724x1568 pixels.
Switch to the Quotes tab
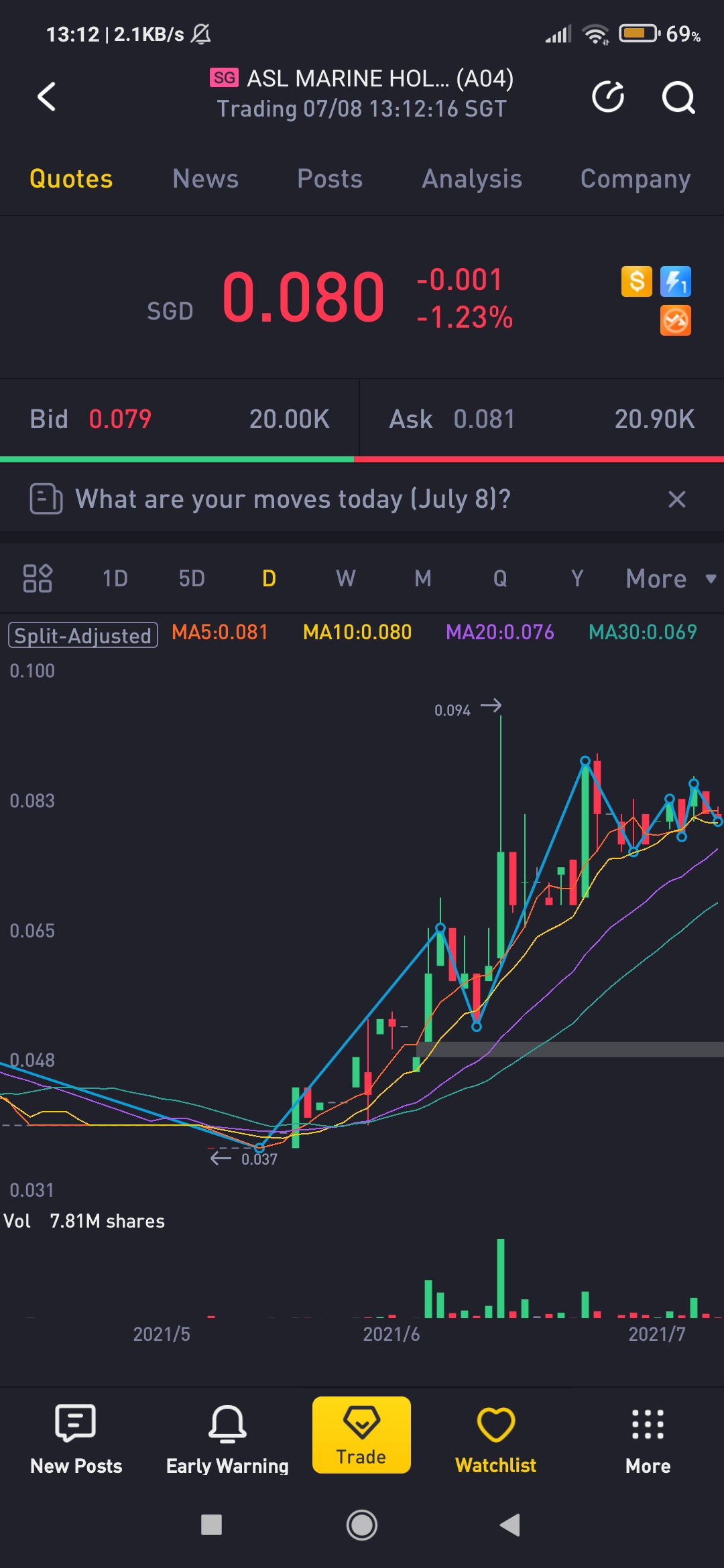coord(71,179)
